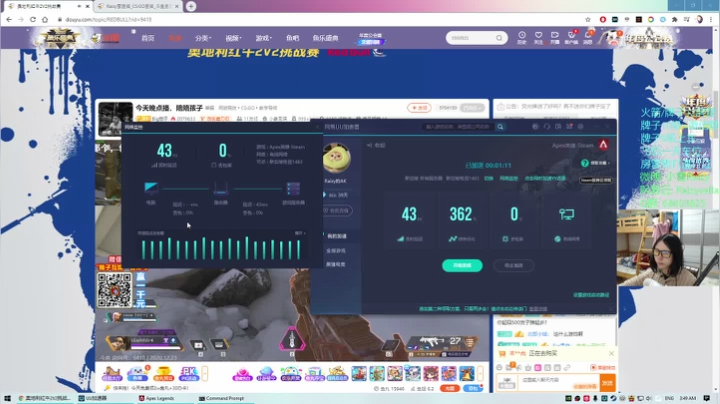The height and width of the screenshot is (404, 720).
Task: Click the 收起 collapse arrow in UU accelerator
Action: 376,145
